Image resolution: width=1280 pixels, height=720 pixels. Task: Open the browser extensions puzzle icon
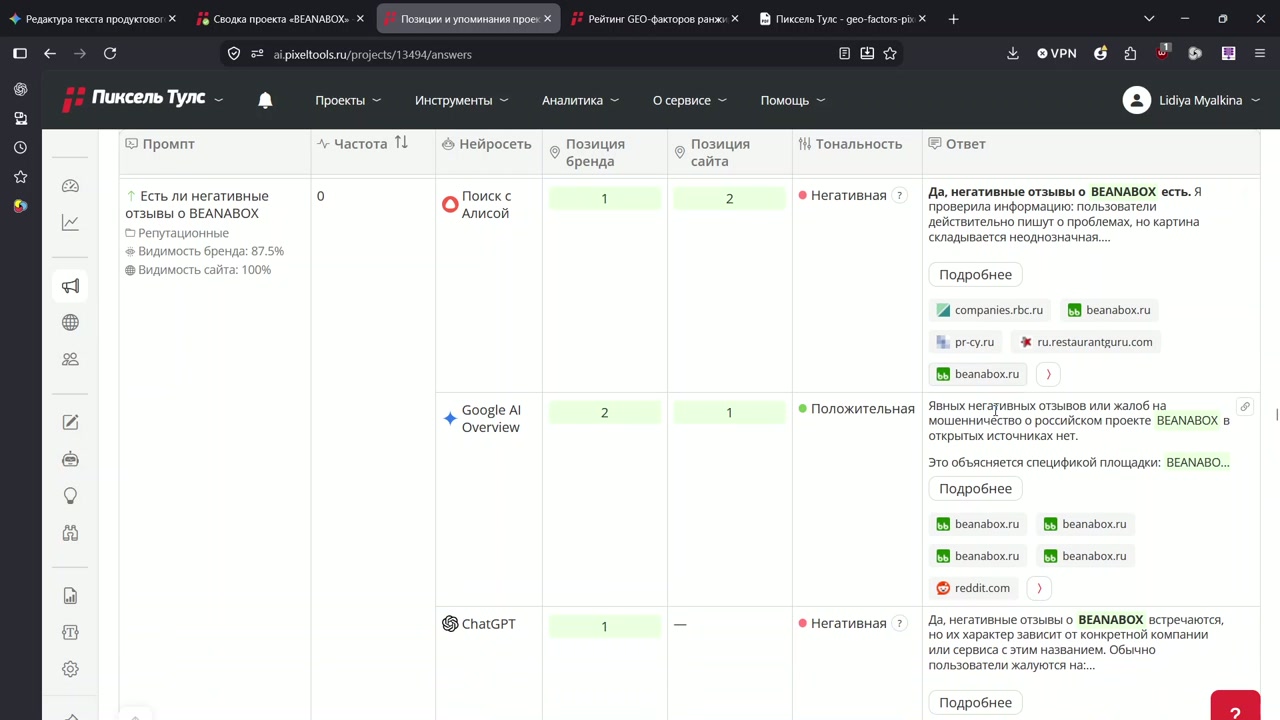pyautogui.click(x=1130, y=54)
